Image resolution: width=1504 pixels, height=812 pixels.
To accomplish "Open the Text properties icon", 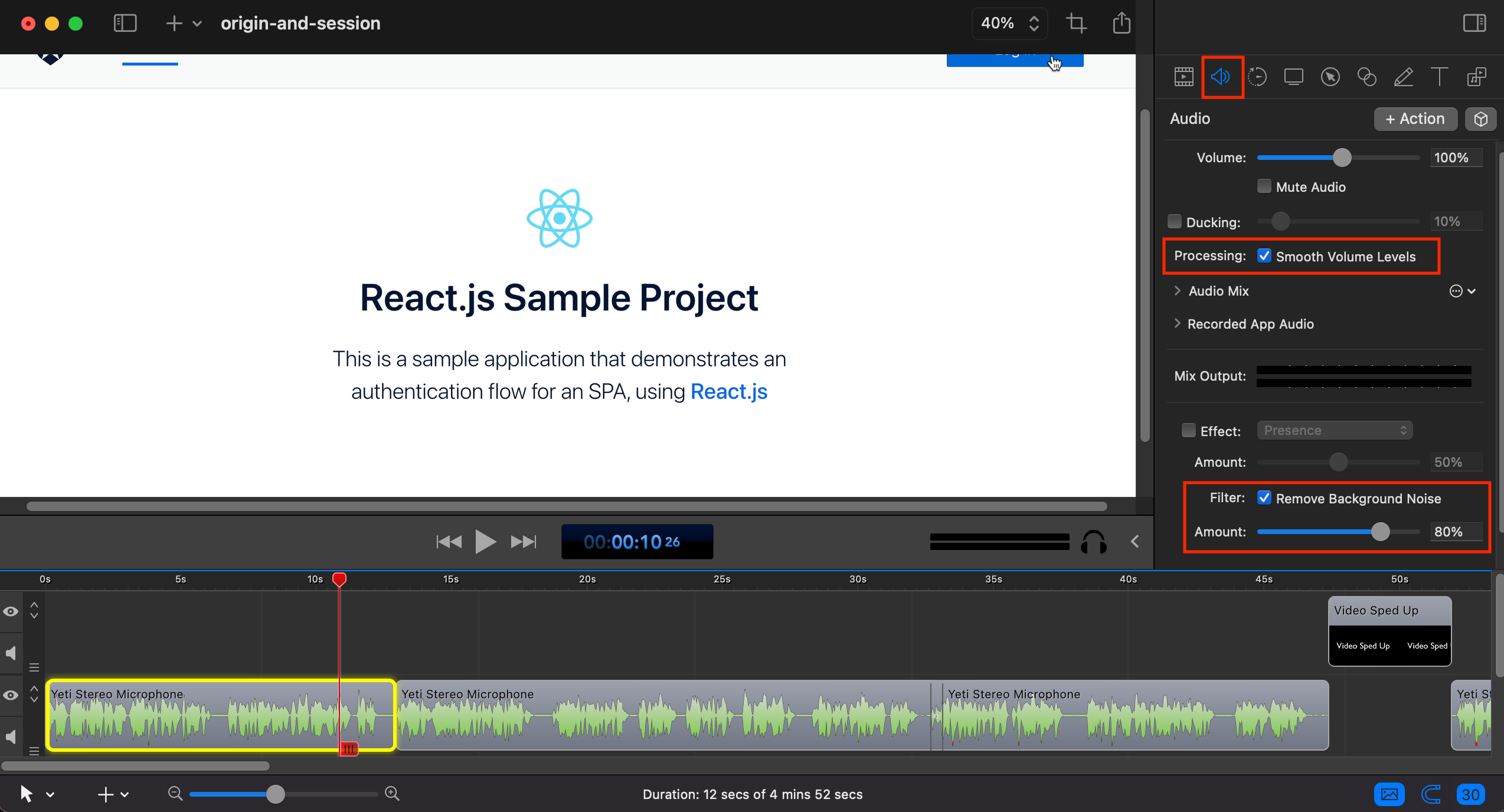I will click(1439, 77).
